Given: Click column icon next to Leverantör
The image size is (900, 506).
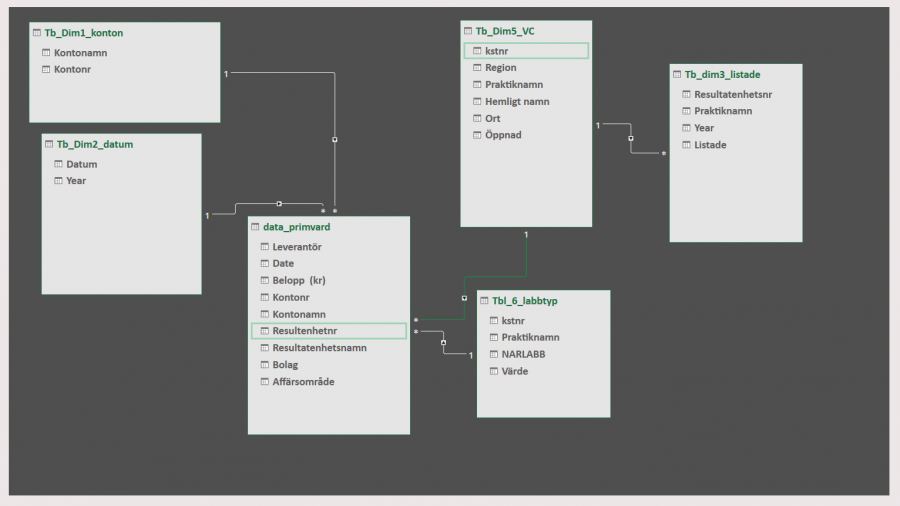Looking at the screenshot, I should click(265, 247).
